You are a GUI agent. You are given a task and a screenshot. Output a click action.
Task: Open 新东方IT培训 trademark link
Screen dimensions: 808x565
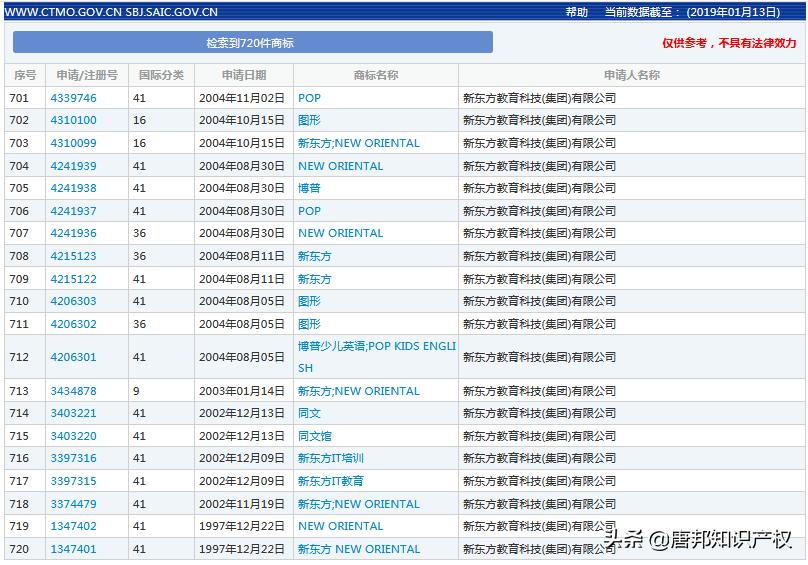[331, 458]
